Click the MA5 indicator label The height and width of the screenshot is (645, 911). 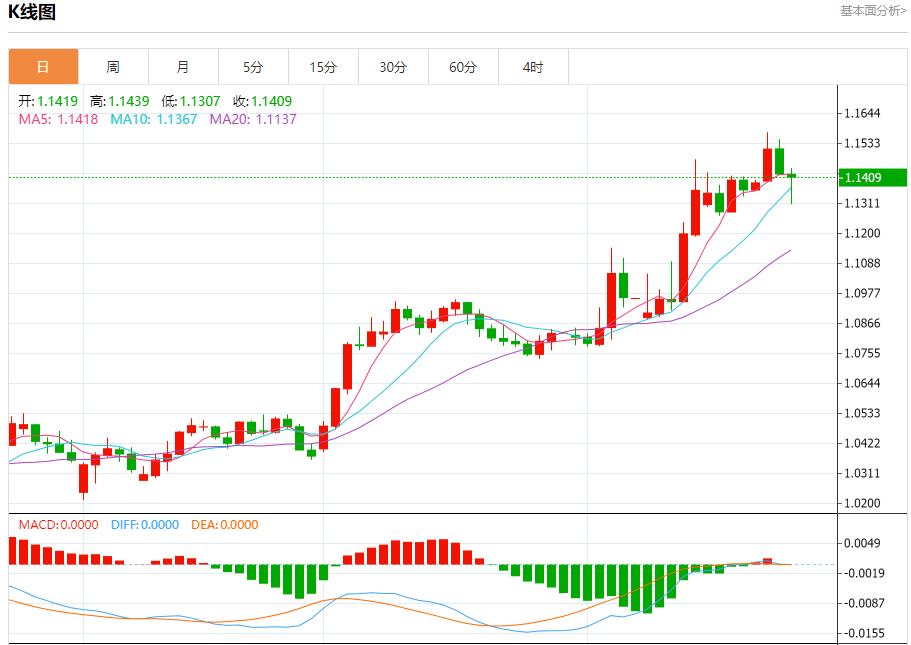point(58,119)
